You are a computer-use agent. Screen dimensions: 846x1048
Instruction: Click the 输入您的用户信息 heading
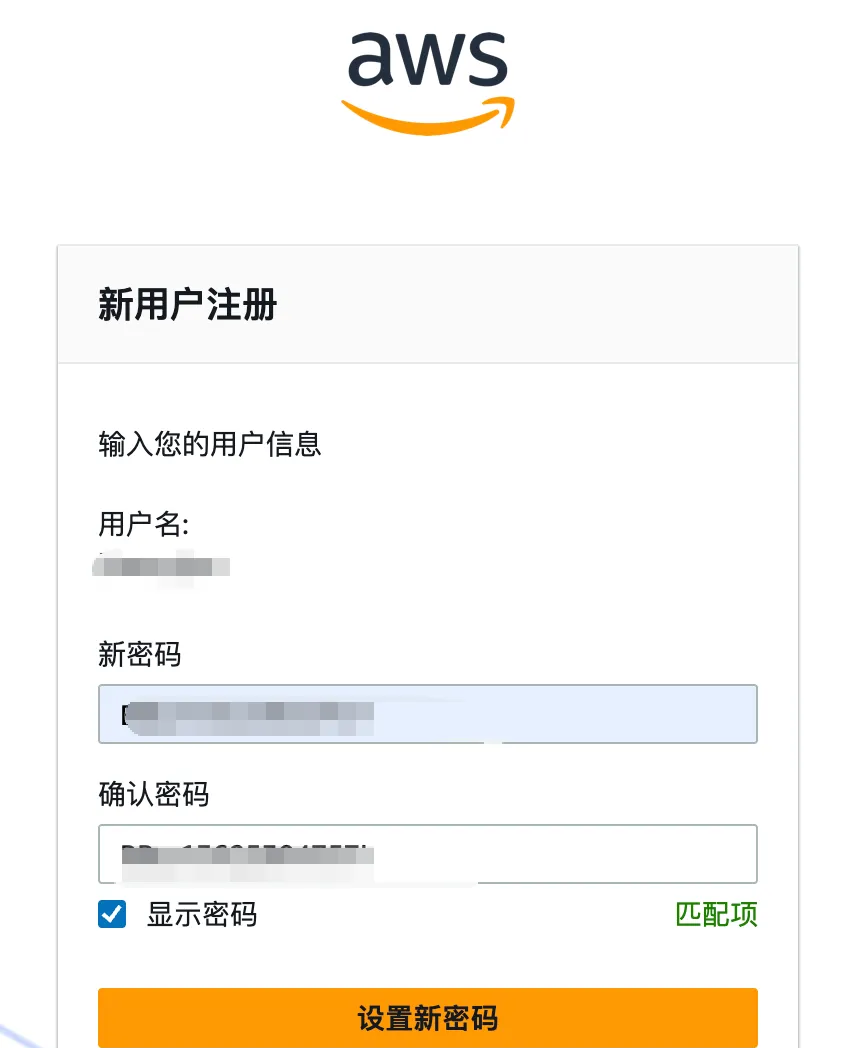[x=209, y=444]
